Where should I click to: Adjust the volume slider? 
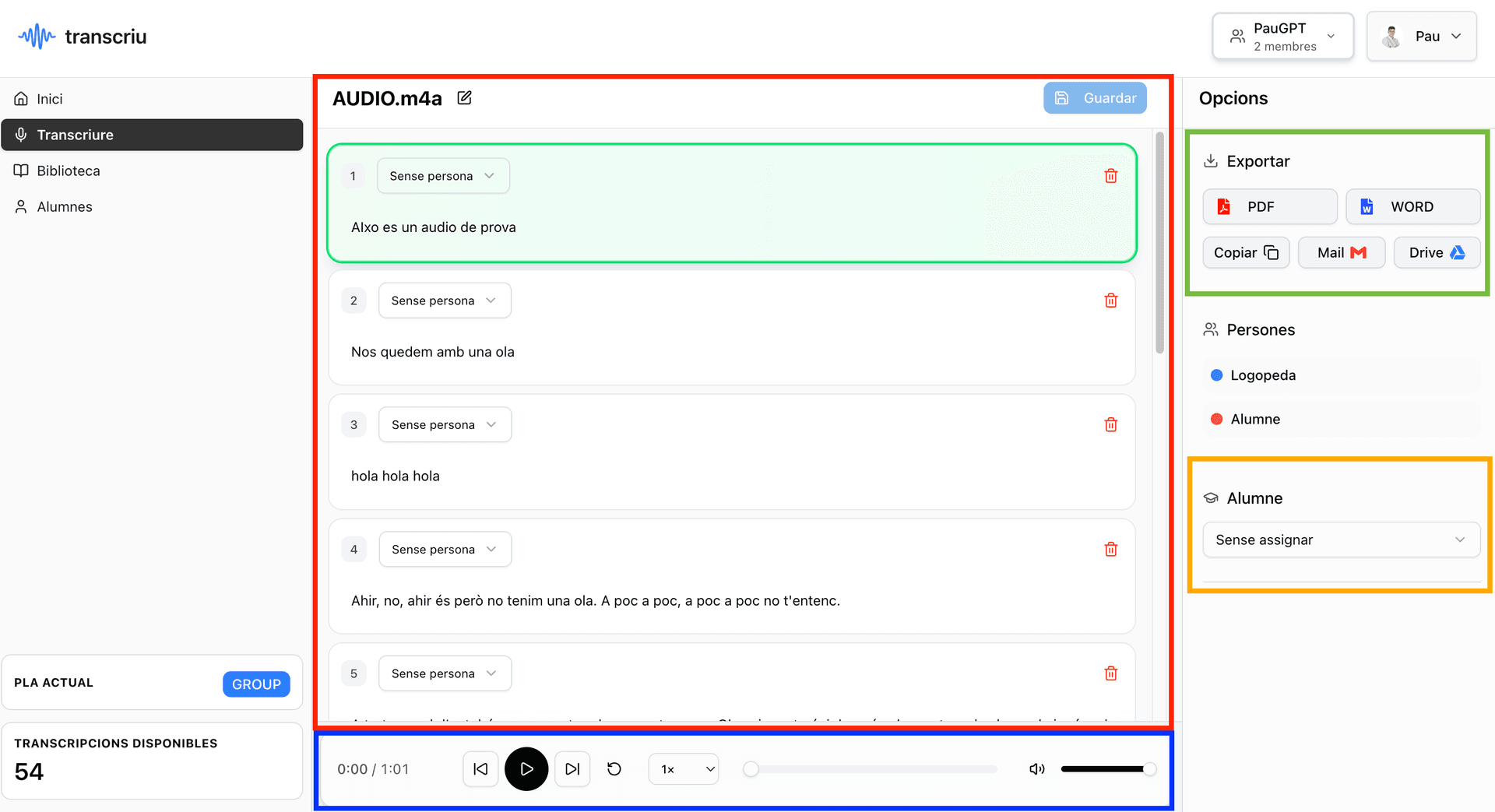point(1104,769)
